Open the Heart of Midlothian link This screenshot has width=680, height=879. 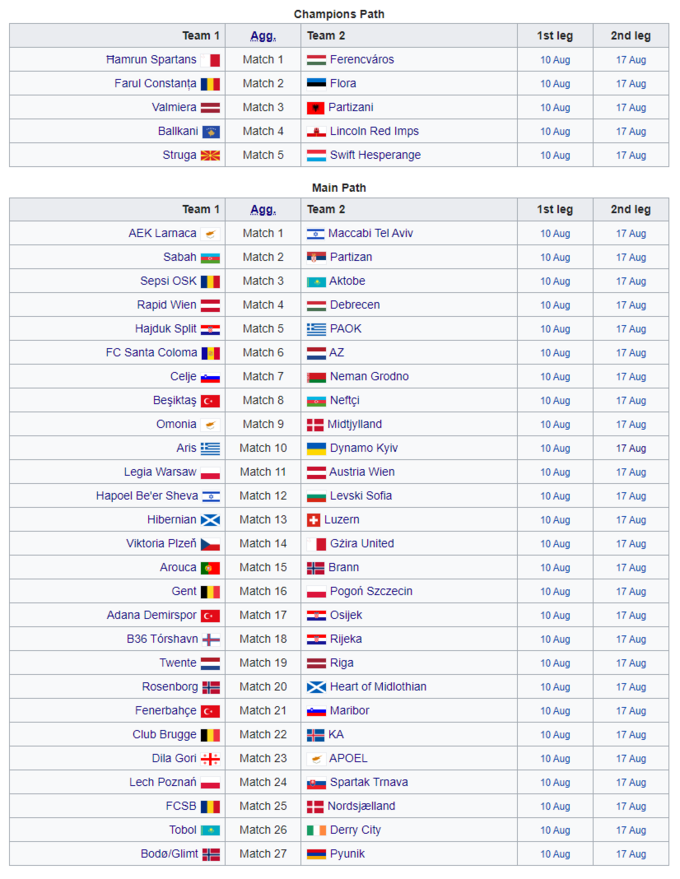pyautogui.click(x=378, y=687)
